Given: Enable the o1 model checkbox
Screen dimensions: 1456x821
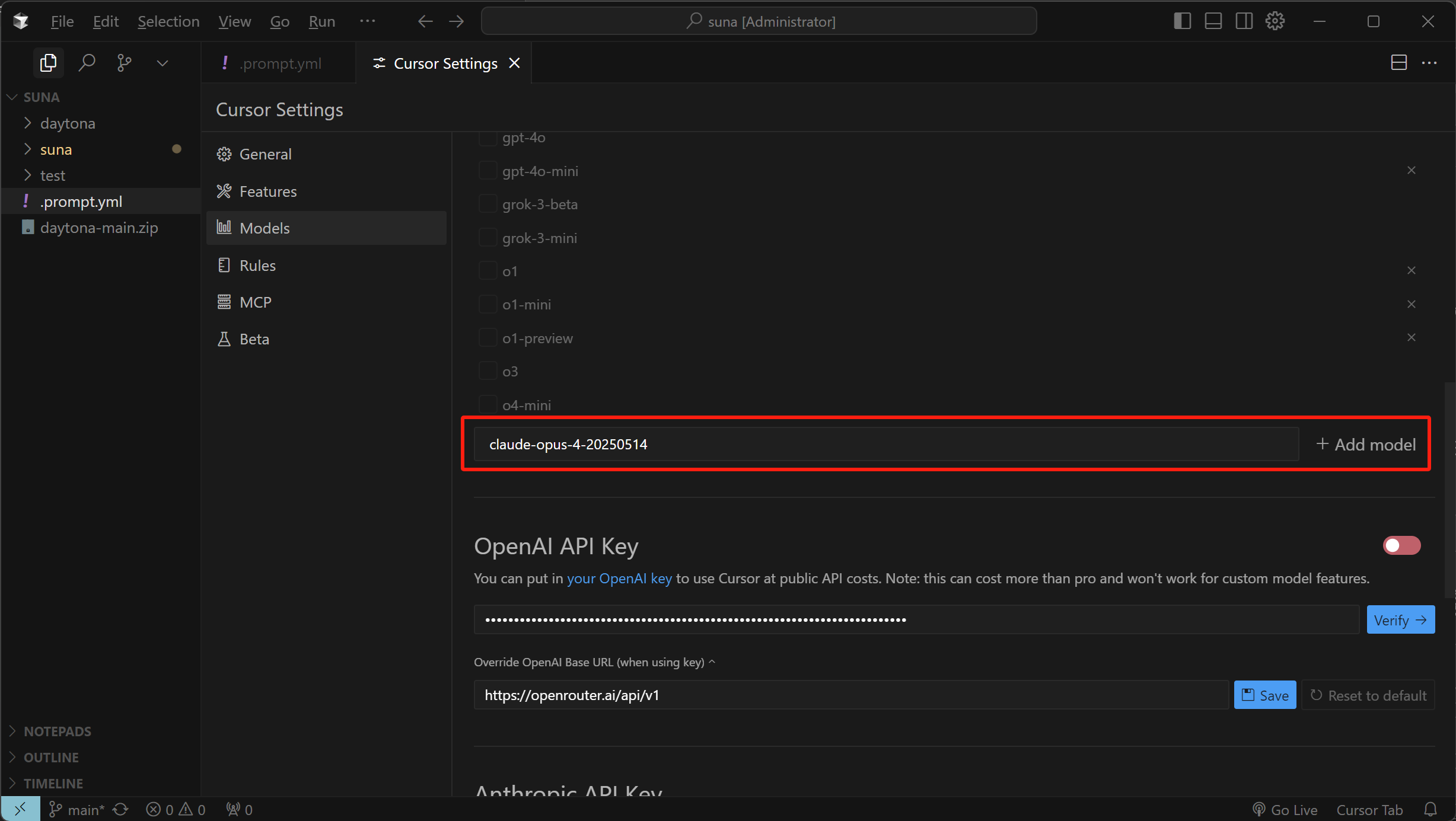Looking at the screenshot, I should coord(487,271).
